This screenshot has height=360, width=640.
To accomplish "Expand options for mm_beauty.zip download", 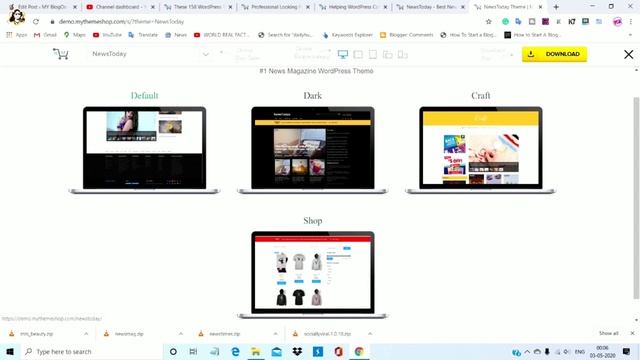I will tap(86, 333).
